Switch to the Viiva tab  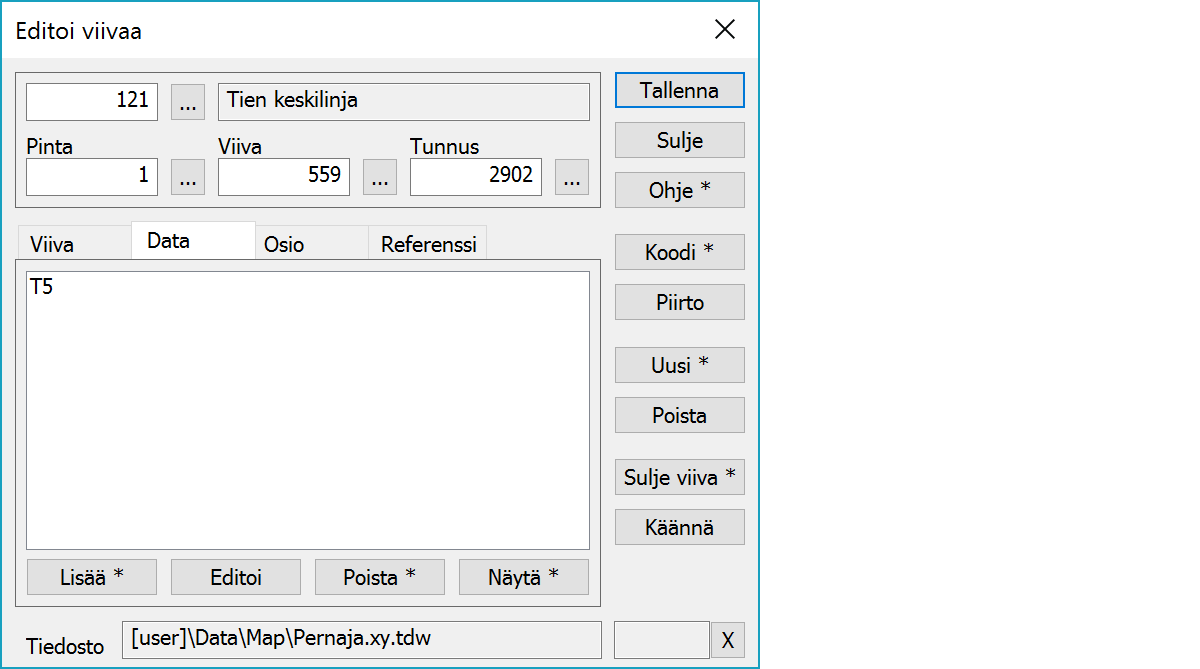[52, 245]
